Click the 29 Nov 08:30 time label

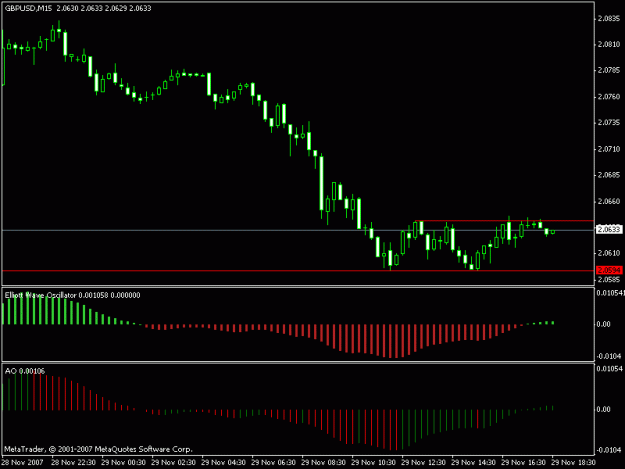323,462
